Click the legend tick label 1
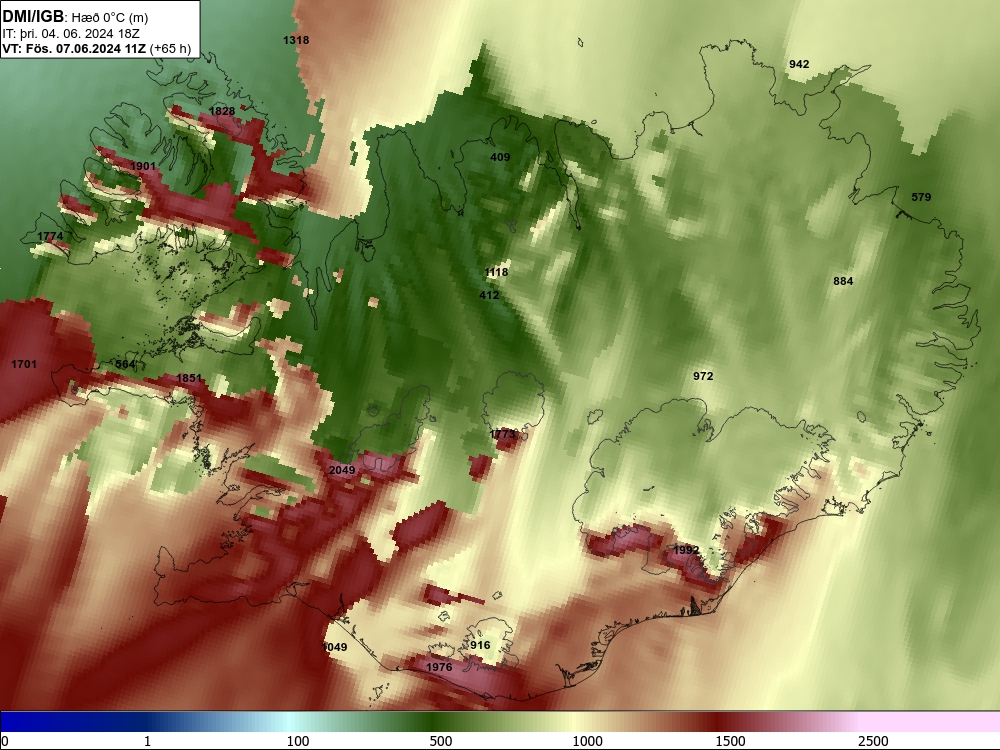 click(x=147, y=741)
